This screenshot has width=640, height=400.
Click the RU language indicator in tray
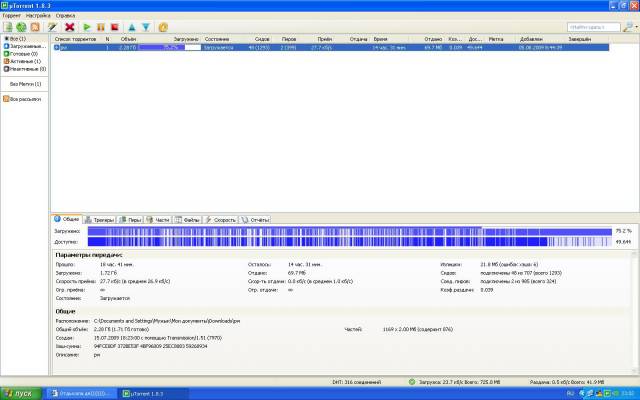point(570,393)
